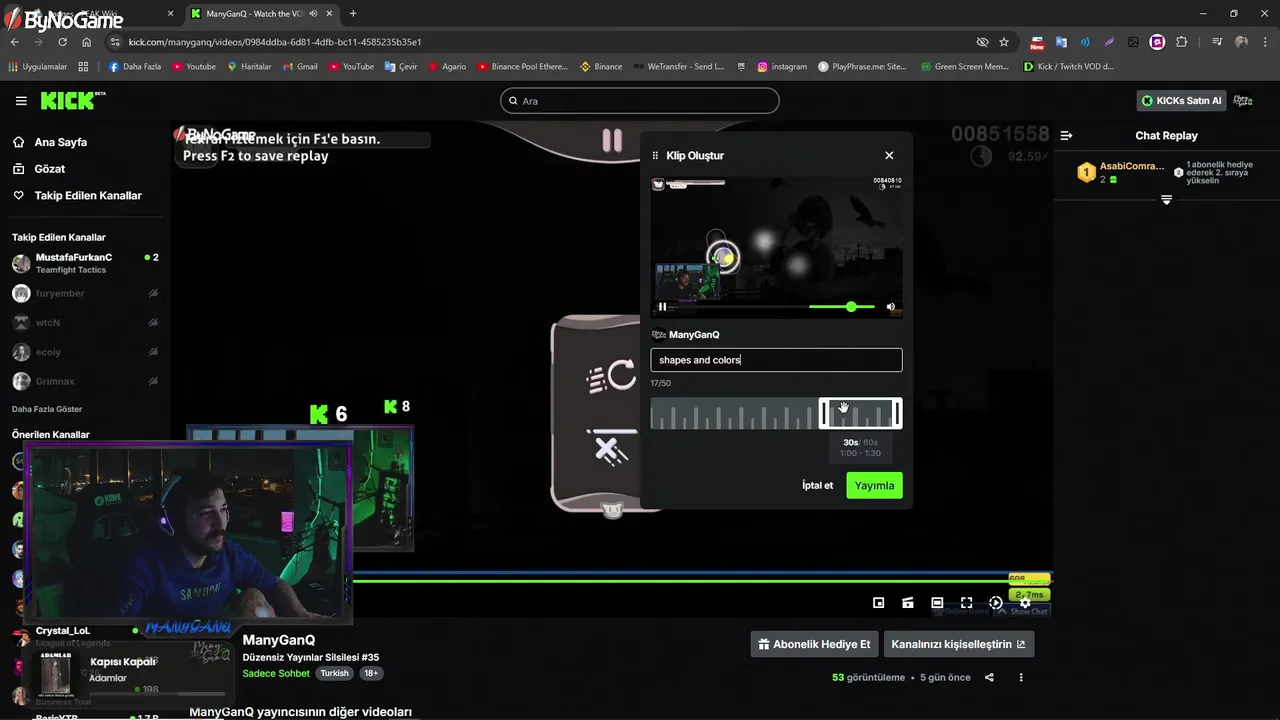Switch to the ManyGanQ browser tab
The height and width of the screenshot is (720, 1280).
coord(260,14)
